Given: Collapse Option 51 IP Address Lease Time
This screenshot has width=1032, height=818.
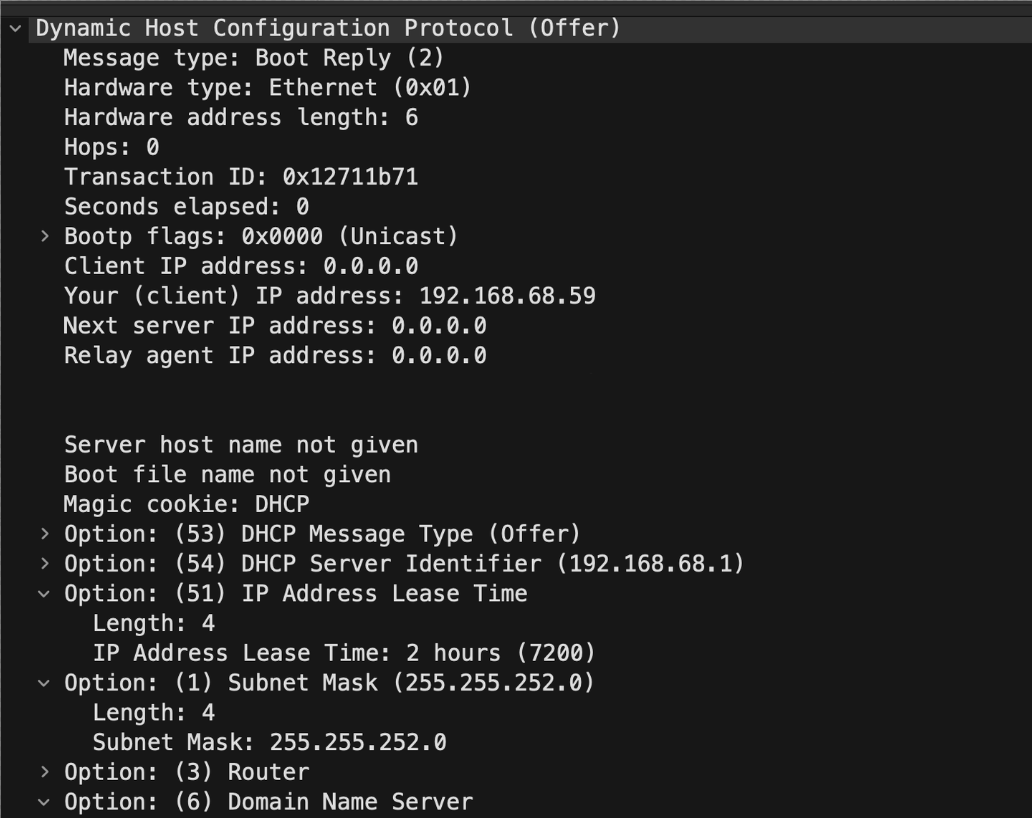Looking at the screenshot, I should pyautogui.click(x=43, y=594).
